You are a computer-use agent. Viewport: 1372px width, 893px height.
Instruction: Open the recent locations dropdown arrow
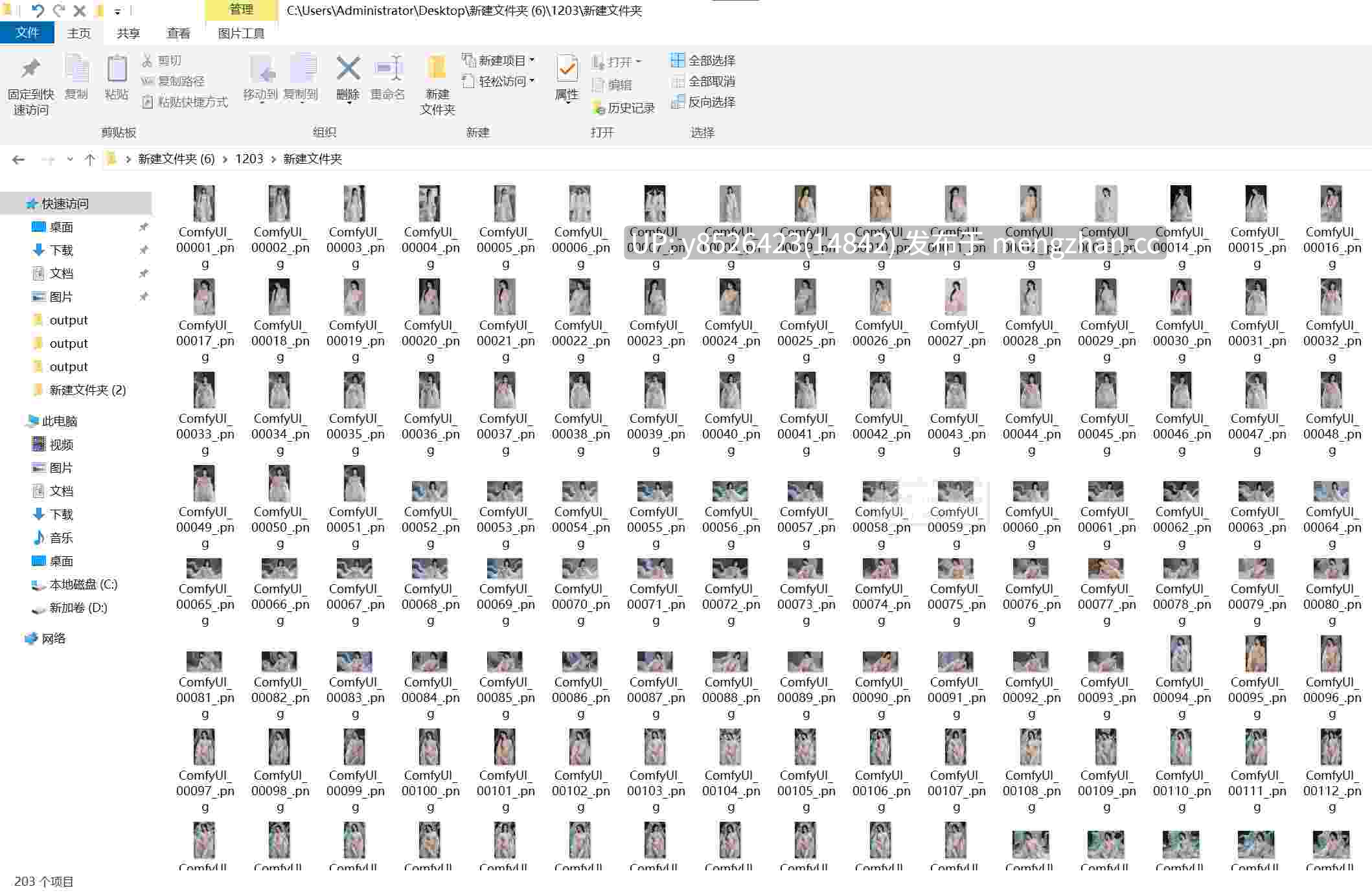(70, 159)
